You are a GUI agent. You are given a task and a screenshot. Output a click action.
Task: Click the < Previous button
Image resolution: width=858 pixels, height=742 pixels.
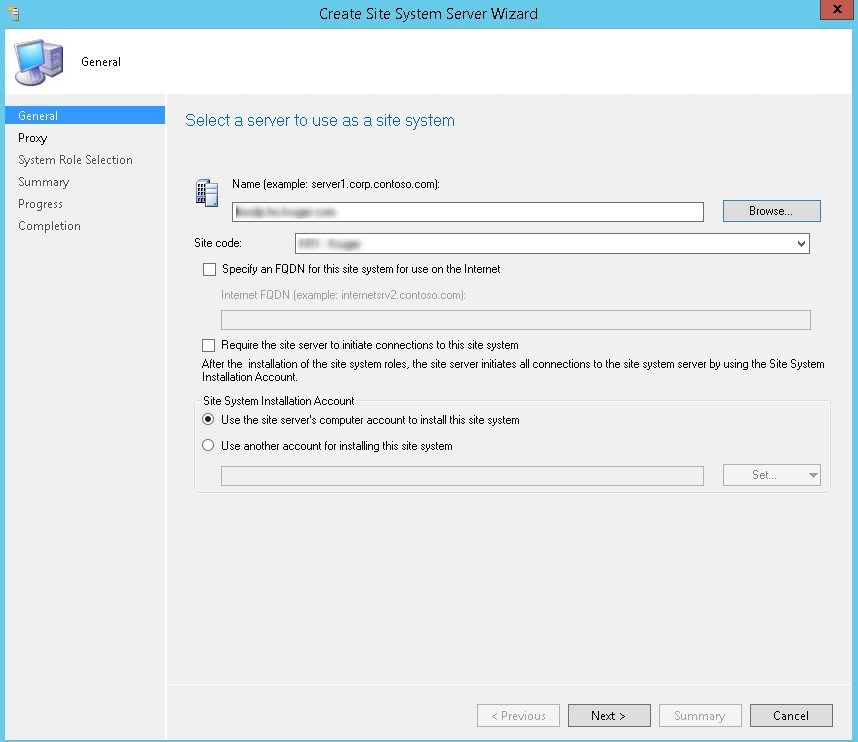pyautogui.click(x=518, y=716)
